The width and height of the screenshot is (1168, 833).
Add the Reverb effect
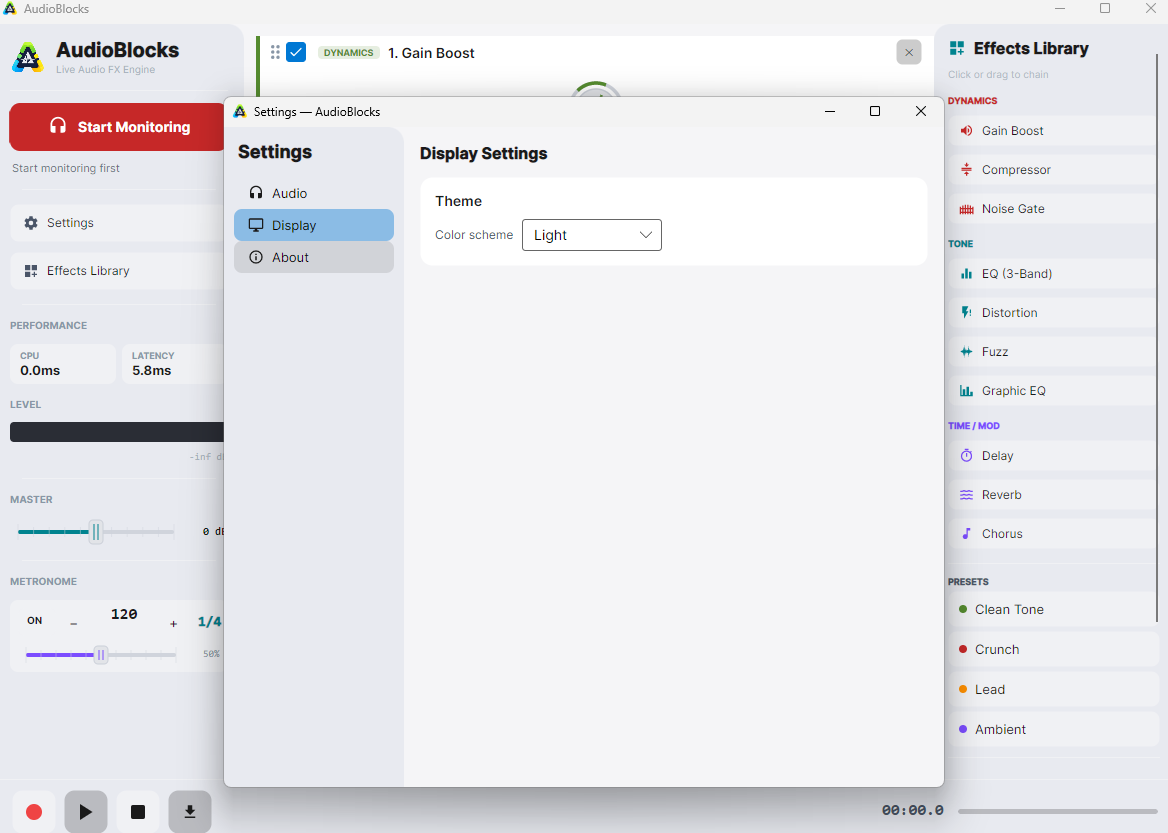click(1053, 495)
